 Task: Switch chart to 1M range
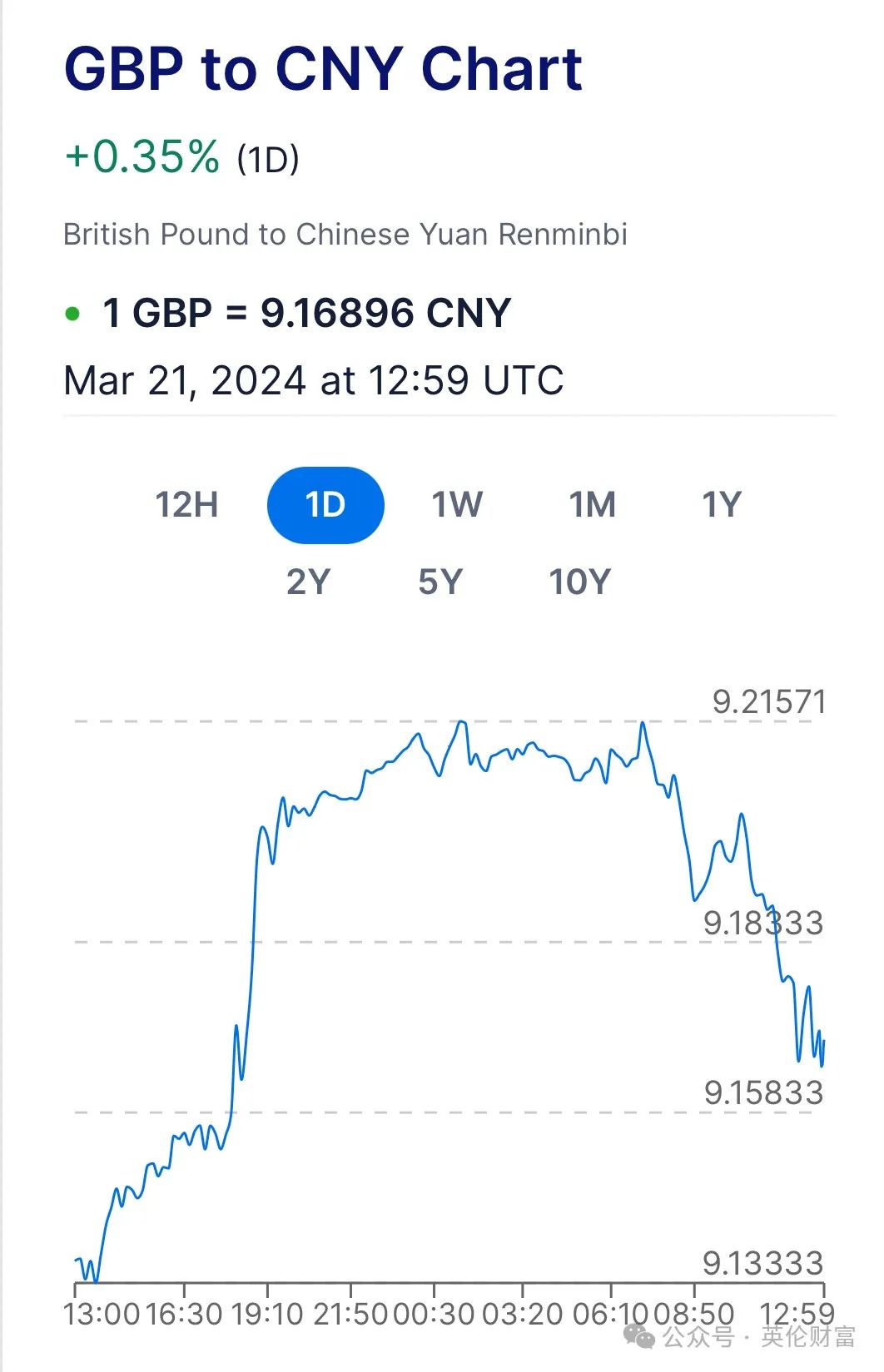tap(592, 505)
